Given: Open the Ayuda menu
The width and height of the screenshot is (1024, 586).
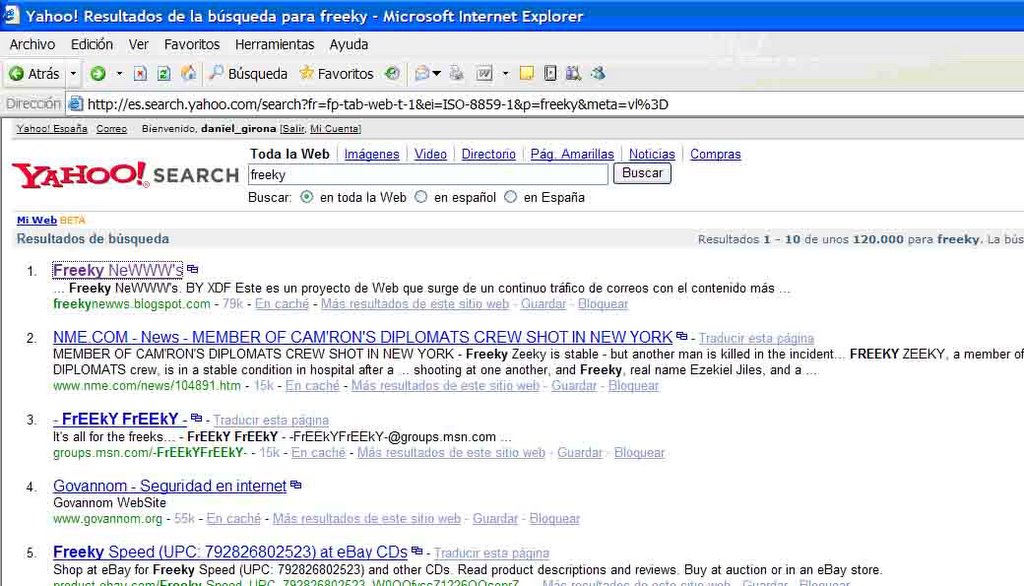Looking at the screenshot, I should pyautogui.click(x=349, y=44).
